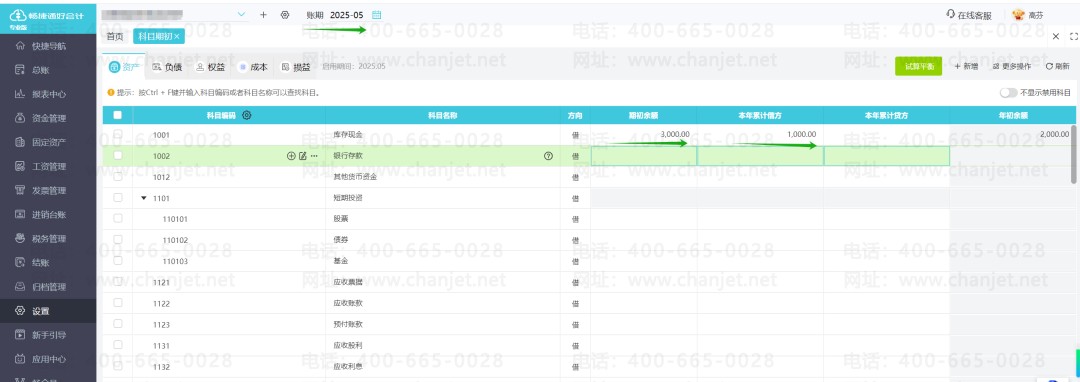Screen dimensions: 1080x382
Task: Contact 在线客服 support
Action: [x=969, y=14]
